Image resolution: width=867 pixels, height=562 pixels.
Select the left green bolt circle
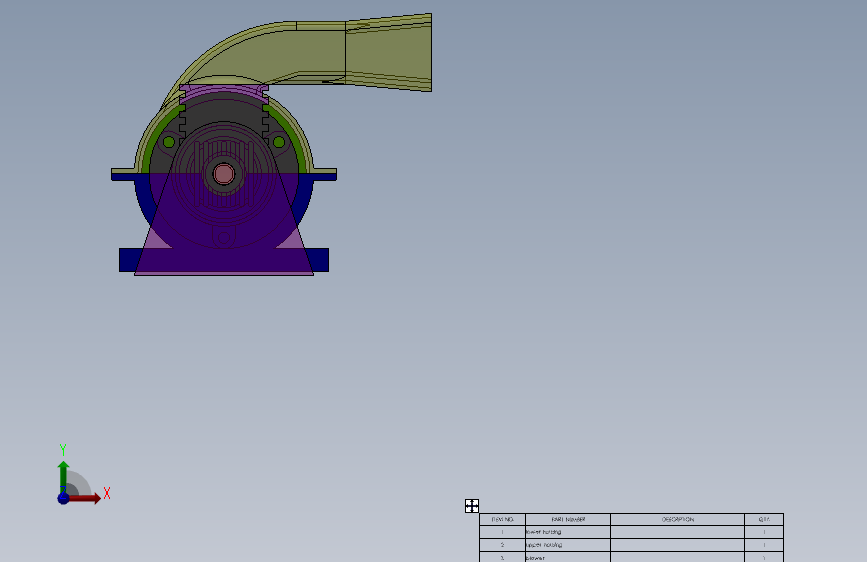169,142
